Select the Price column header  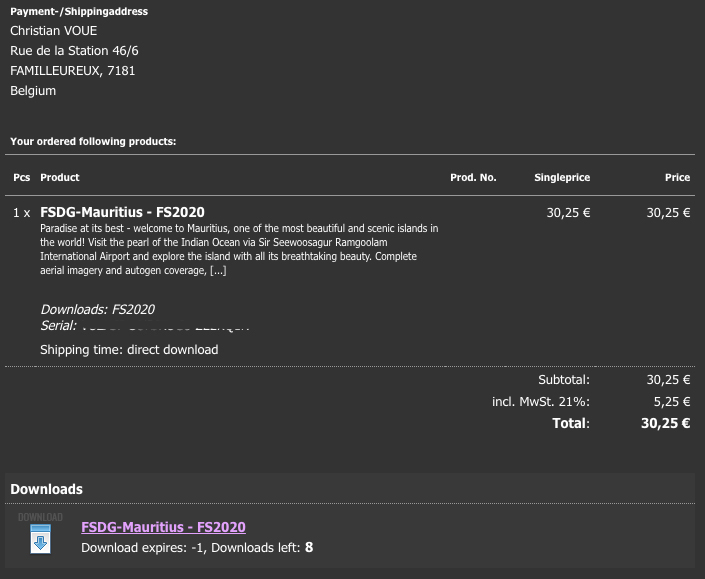[x=677, y=177]
